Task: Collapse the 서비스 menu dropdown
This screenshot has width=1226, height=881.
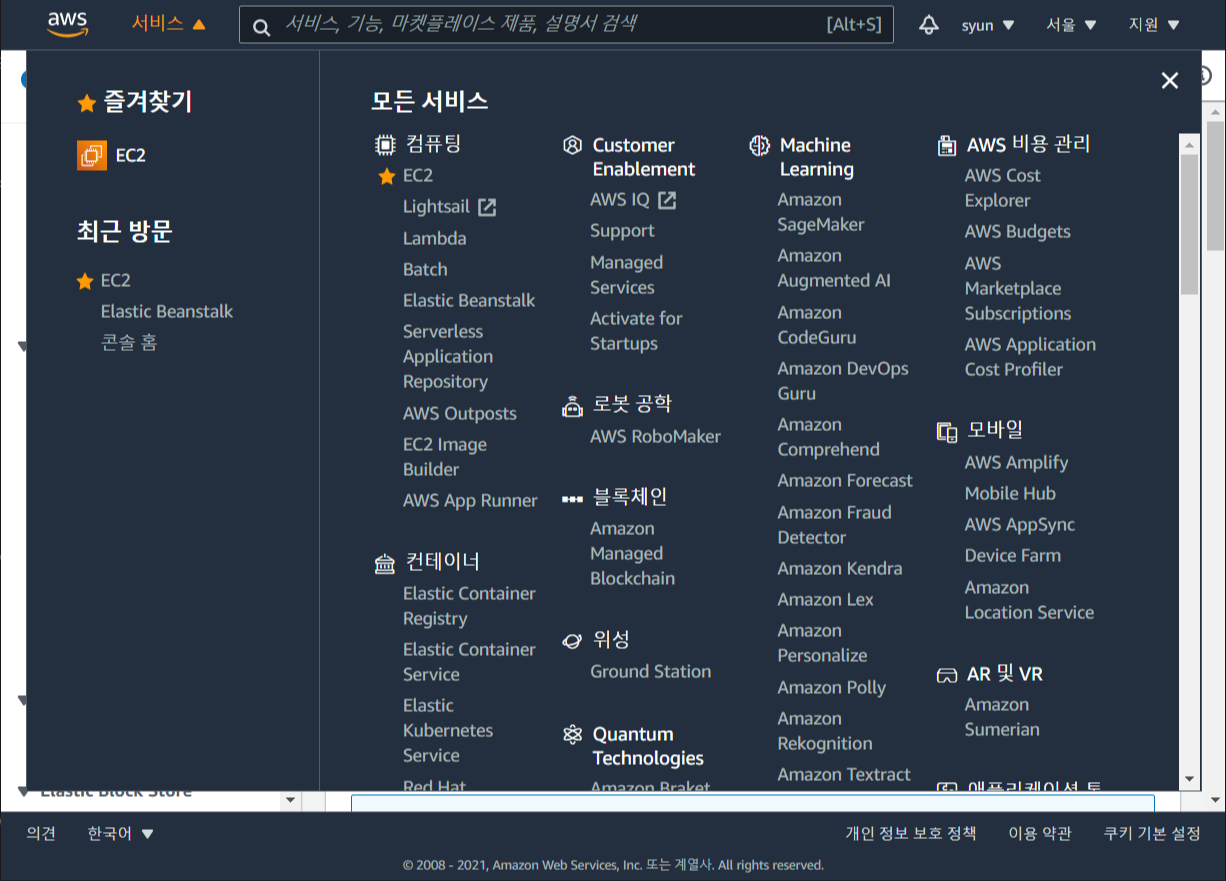Action: [x=169, y=24]
